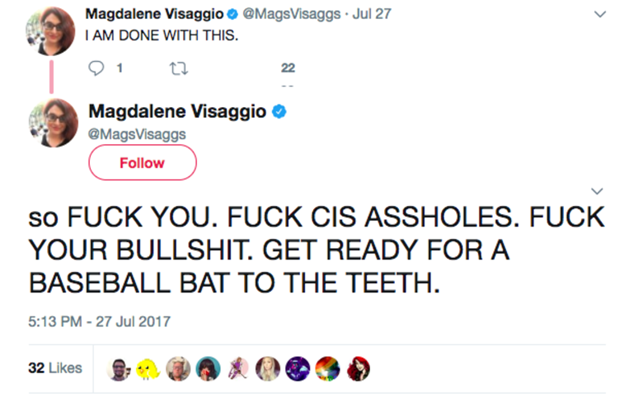Follow Magdalene Visaggio
This screenshot has width=624, height=402.
pos(142,163)
